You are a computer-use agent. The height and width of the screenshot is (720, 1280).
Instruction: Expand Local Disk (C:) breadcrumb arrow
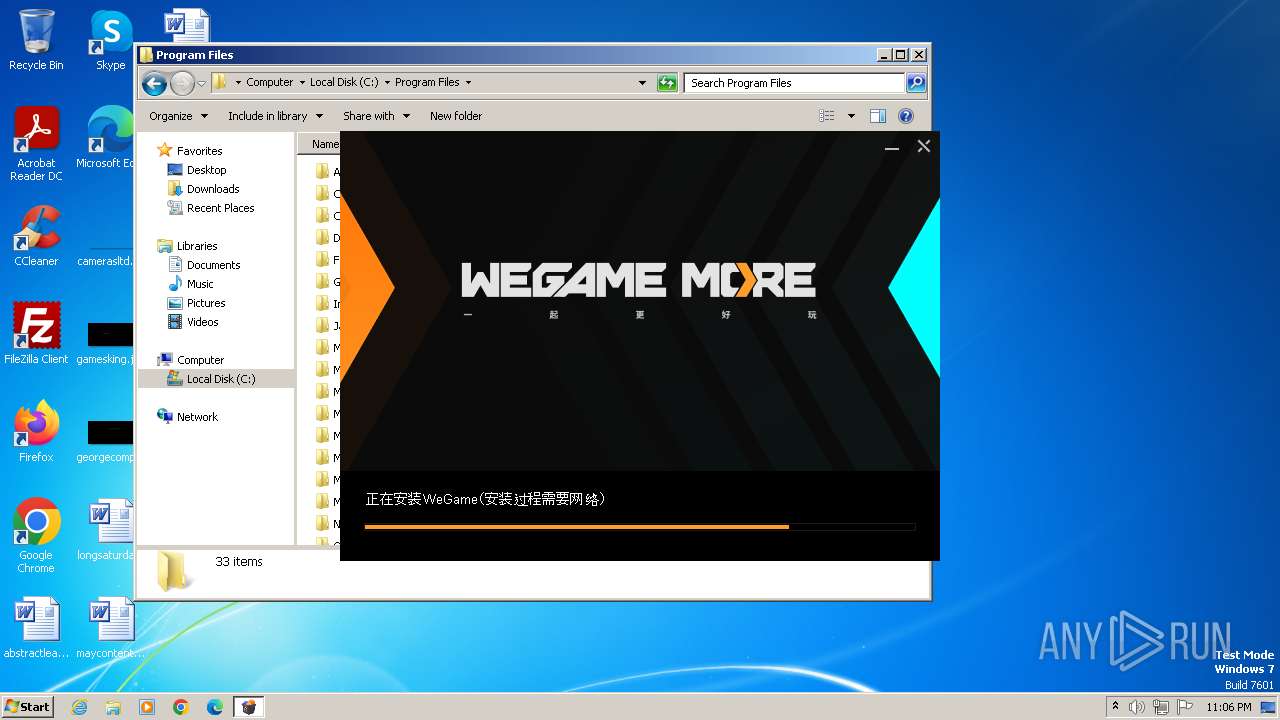[x=387, y=83]
